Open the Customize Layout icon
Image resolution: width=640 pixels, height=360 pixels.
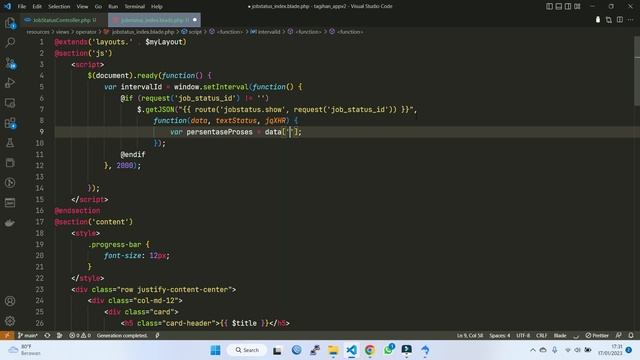click(577, 7)
